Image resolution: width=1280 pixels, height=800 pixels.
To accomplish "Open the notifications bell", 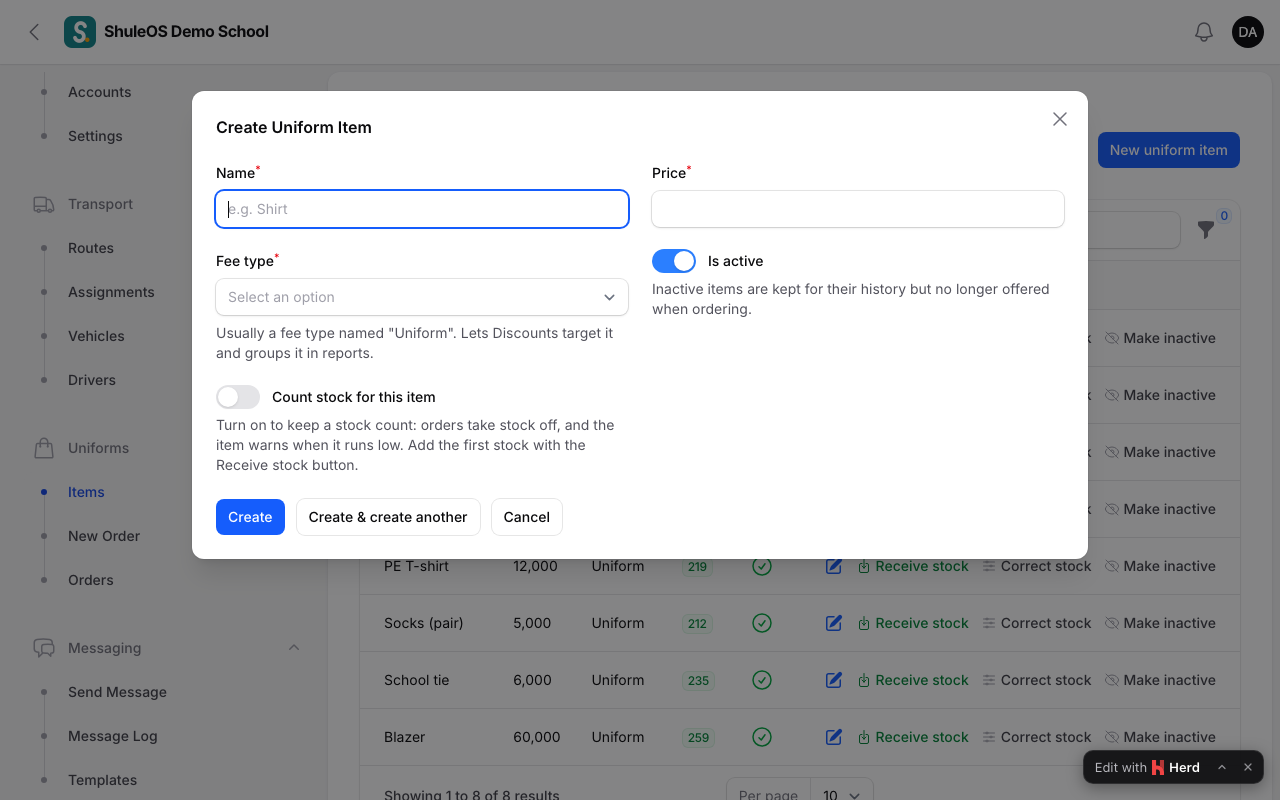I will point(1204,32).
